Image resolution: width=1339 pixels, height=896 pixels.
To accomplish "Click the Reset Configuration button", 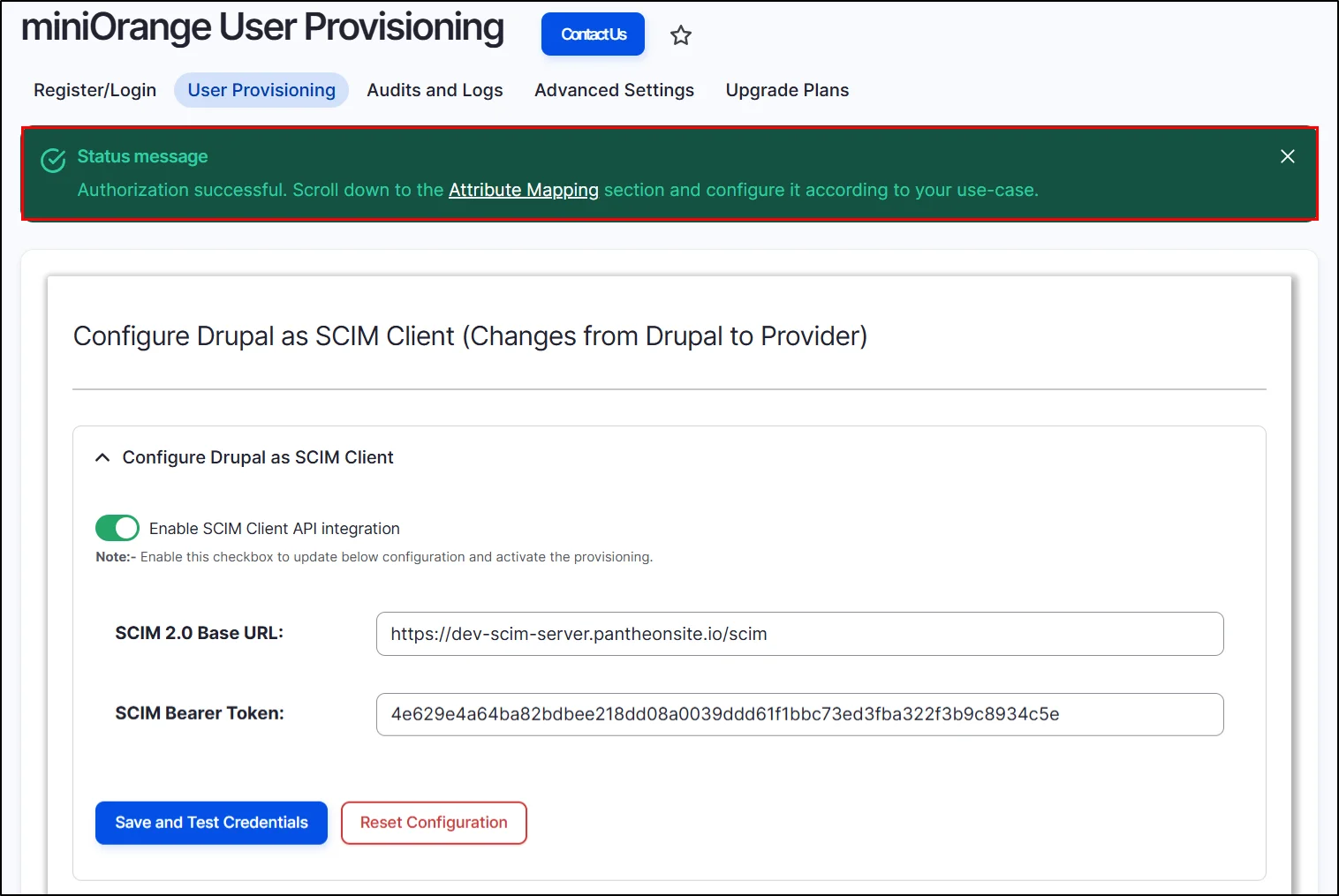I will point(434,823).
